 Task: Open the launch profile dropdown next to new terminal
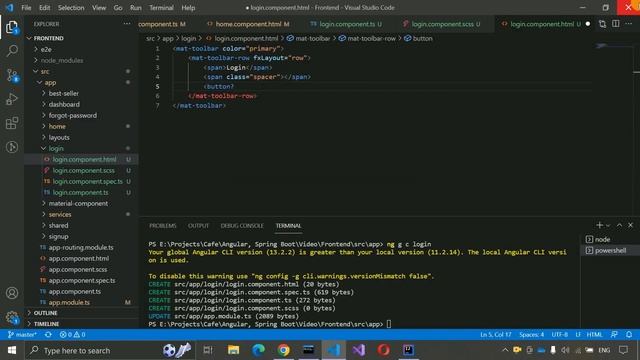(608, 225)
